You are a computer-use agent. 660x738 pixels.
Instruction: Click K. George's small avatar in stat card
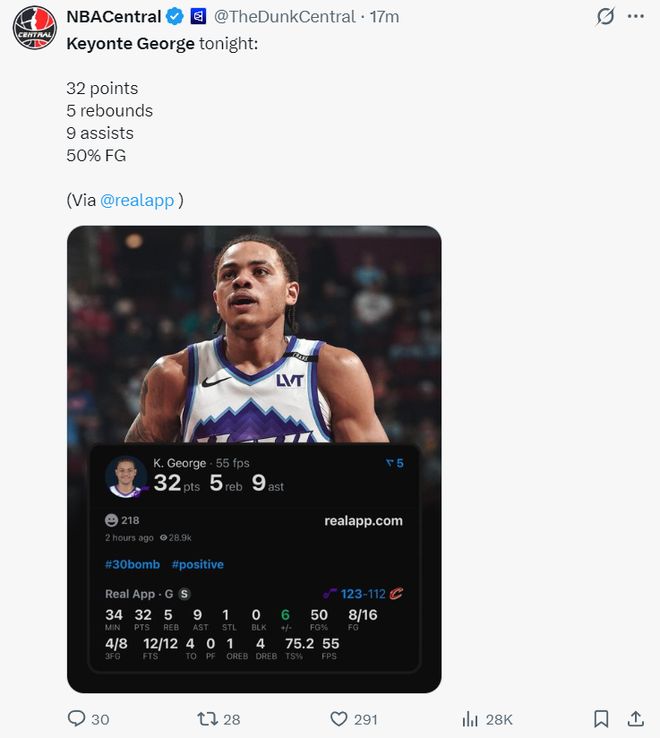126,476
